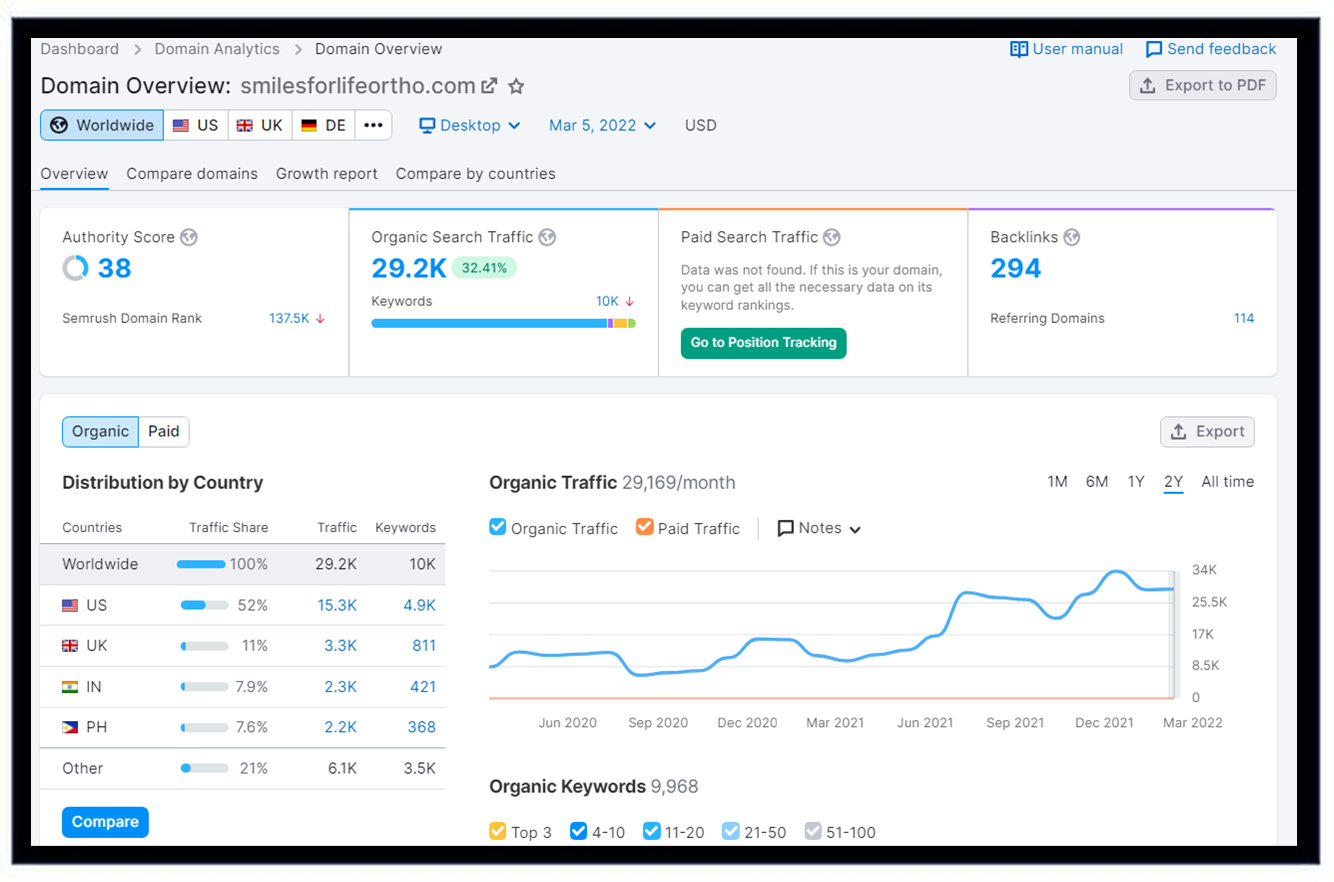
Task: Set chart range to 1M
Action: click(1057, 482)
